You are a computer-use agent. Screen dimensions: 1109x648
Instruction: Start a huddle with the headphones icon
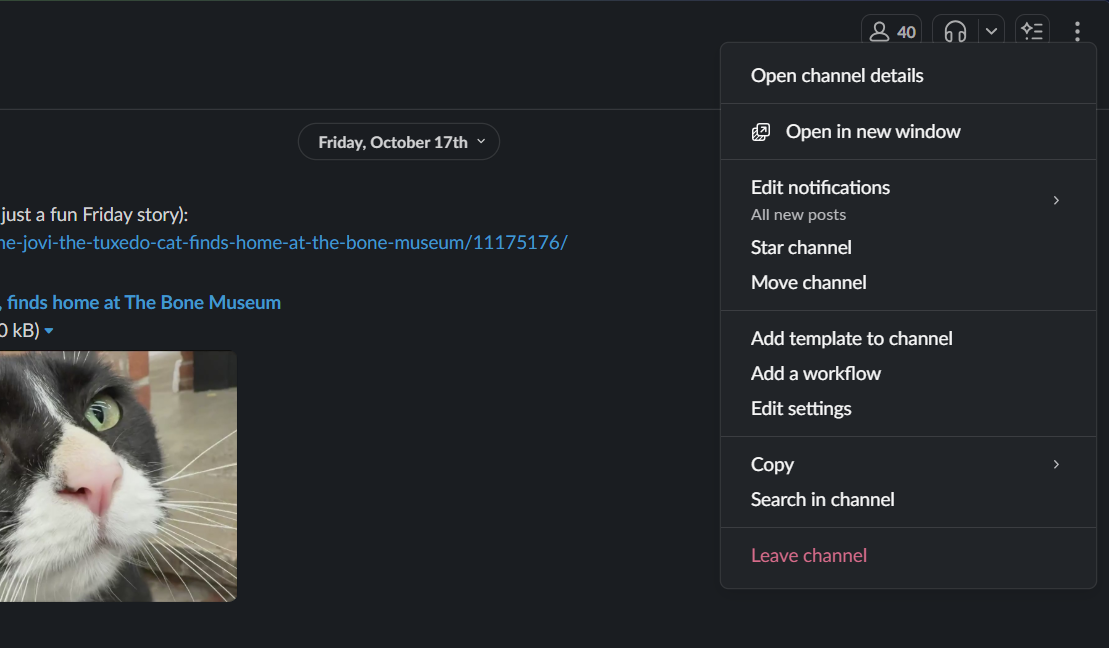[955, 32]
